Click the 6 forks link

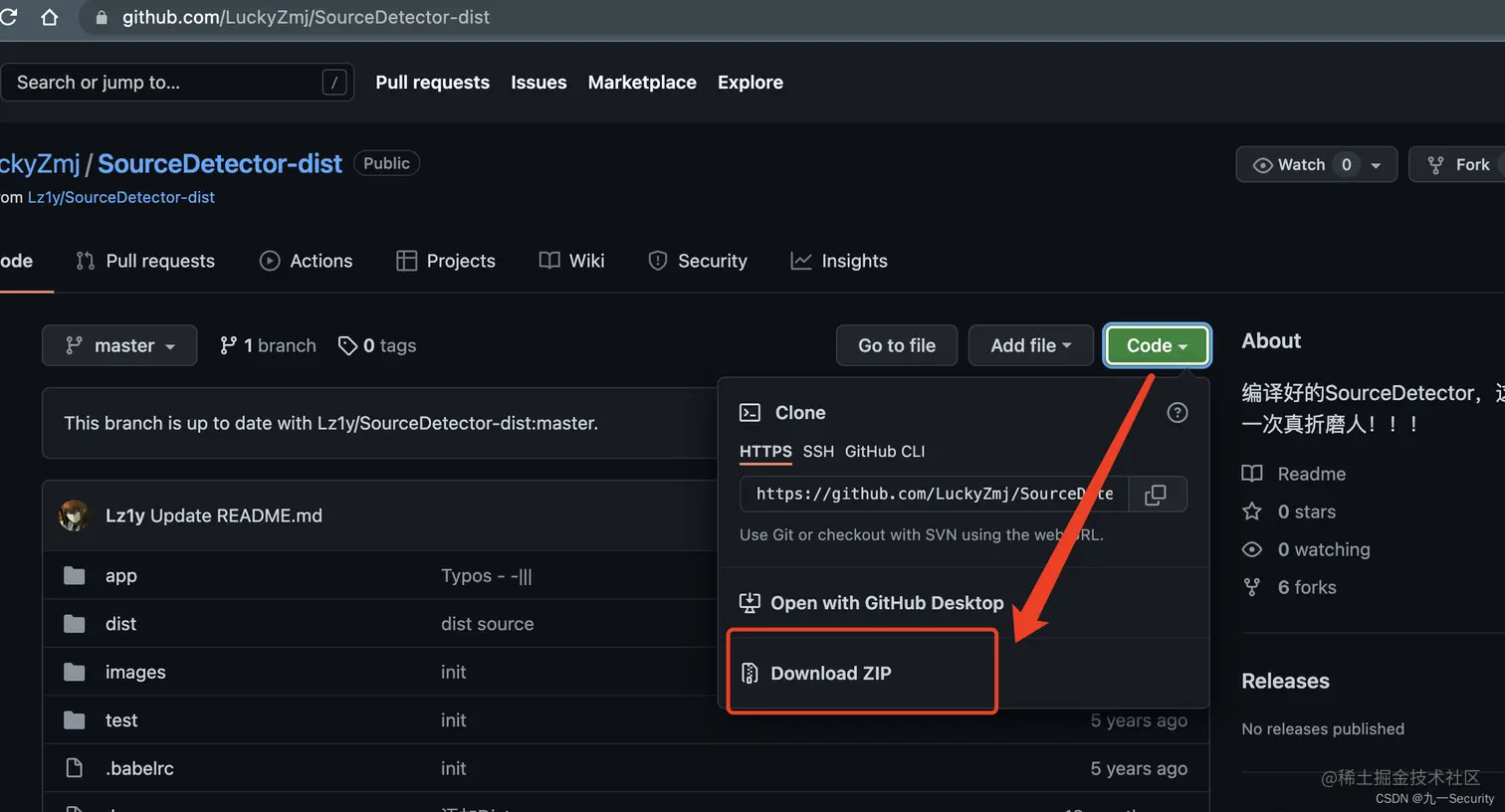pos(1307,587)
